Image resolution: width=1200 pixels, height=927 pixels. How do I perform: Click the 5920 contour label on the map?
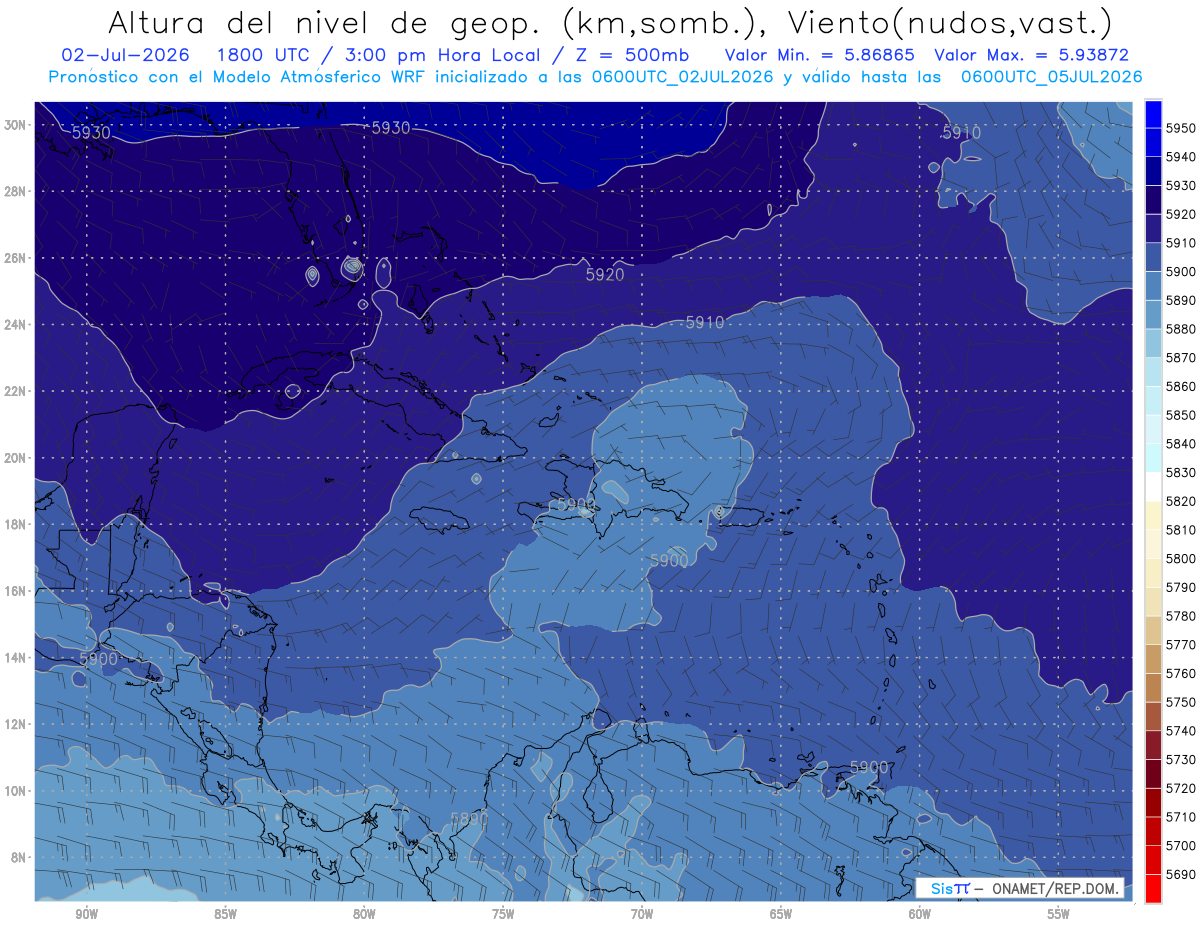coord(605,274)
